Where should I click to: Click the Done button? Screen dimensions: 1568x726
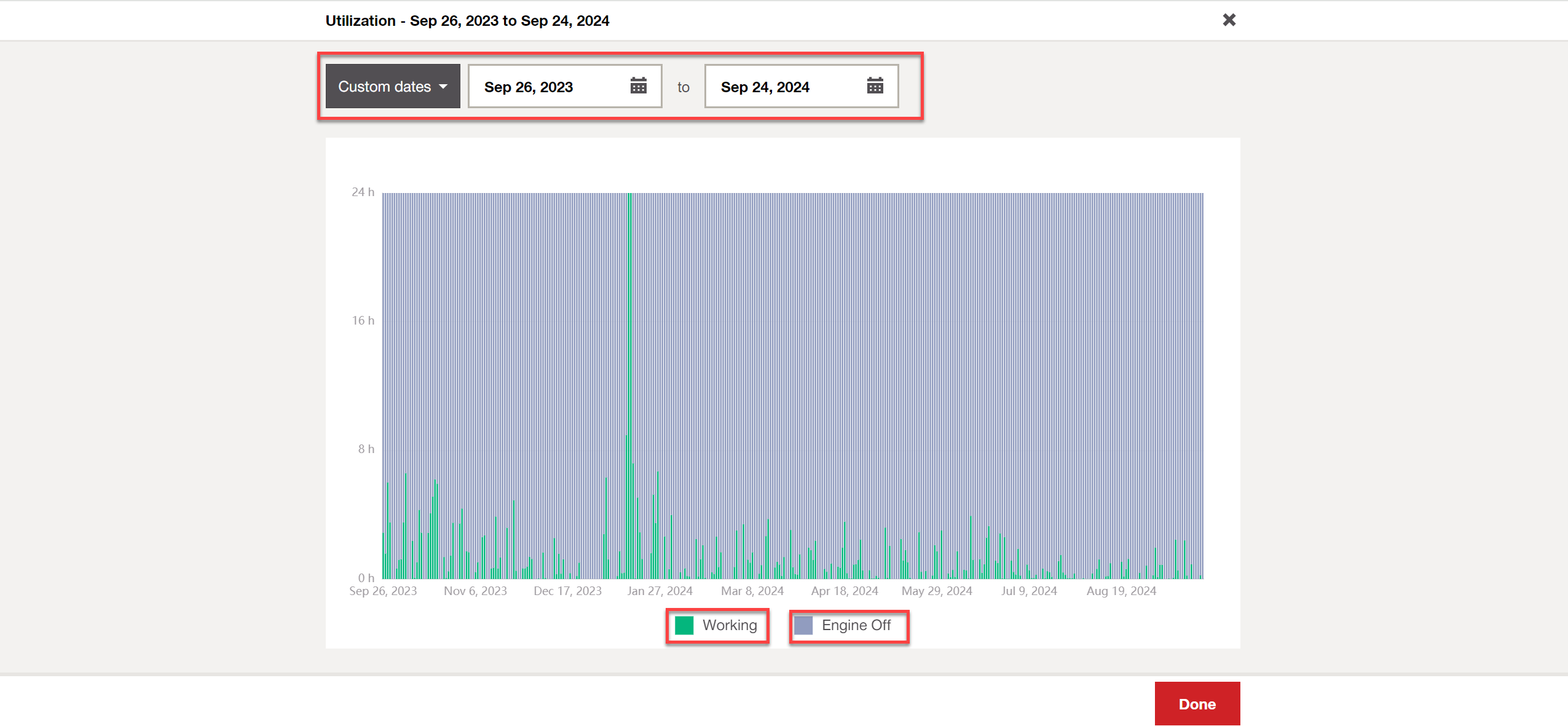tap(1197, 704)
